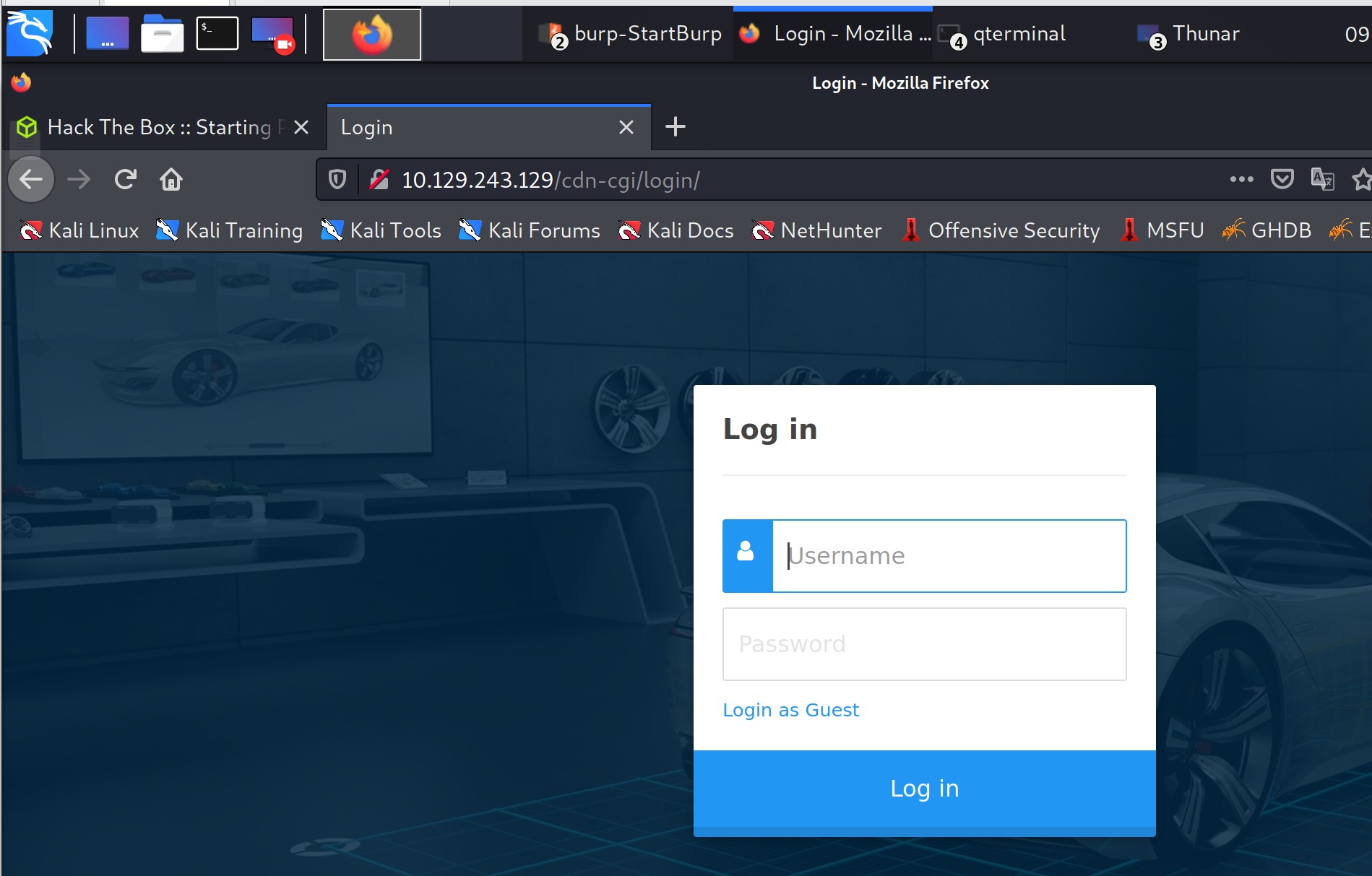Open the GHDB bookmark
Image resolution: width=1372 pixels, height=876 pixels.
tap(1267, 230)
